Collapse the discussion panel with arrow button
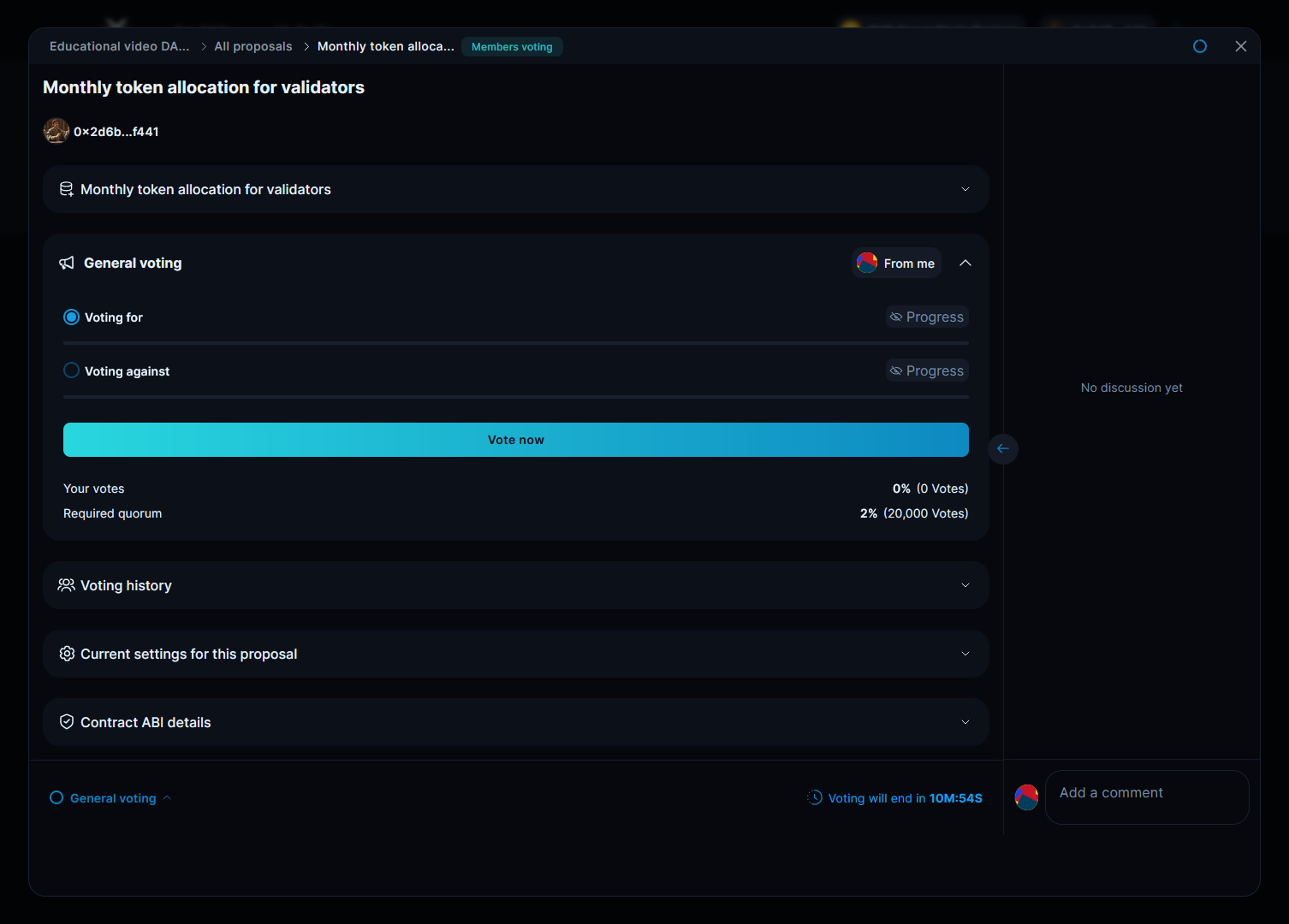This screenshot has width=1289, height=924. pos(1002,448)
